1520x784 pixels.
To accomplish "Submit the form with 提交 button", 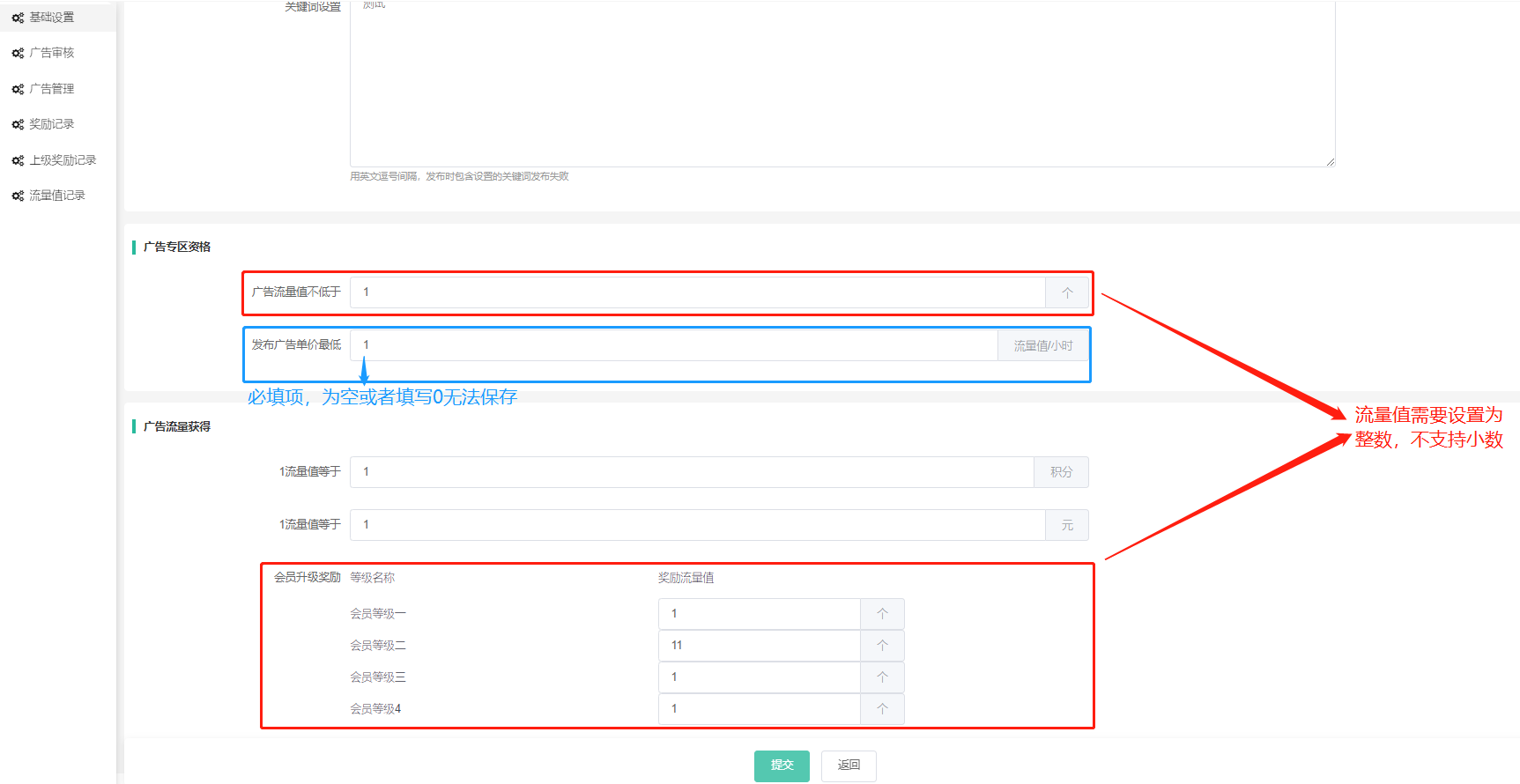I will [x=782, y=766].
